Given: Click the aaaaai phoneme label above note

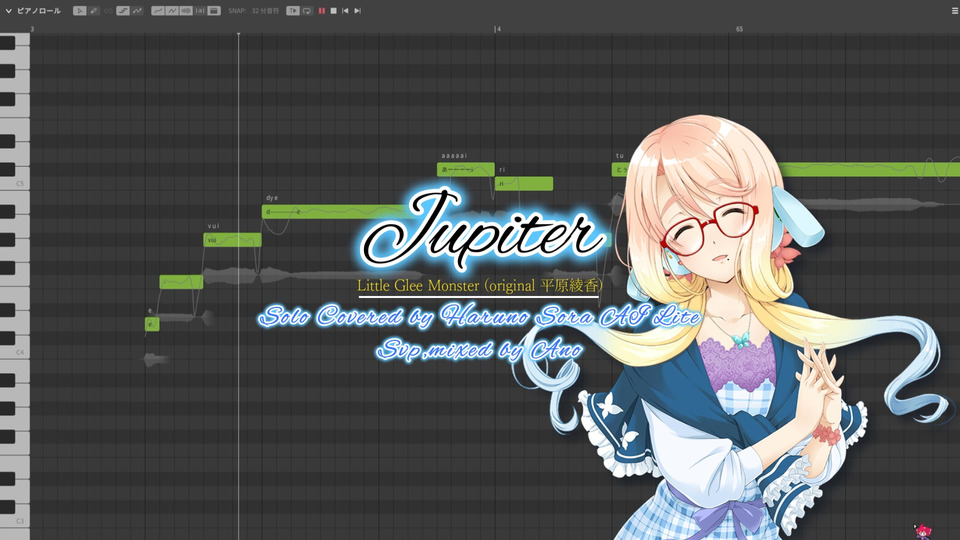Looking at the screenshot, I should coord(454,156).
